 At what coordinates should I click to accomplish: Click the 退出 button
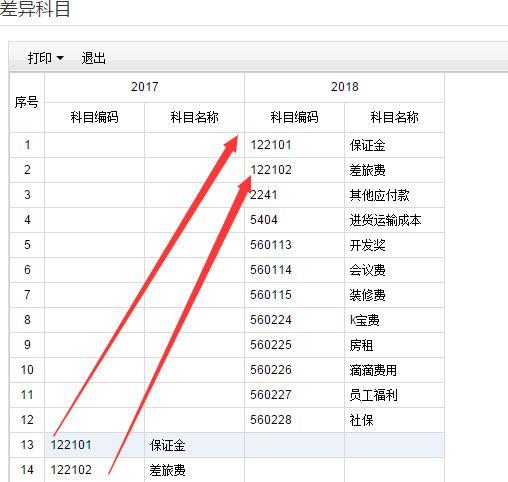(94, 58)
